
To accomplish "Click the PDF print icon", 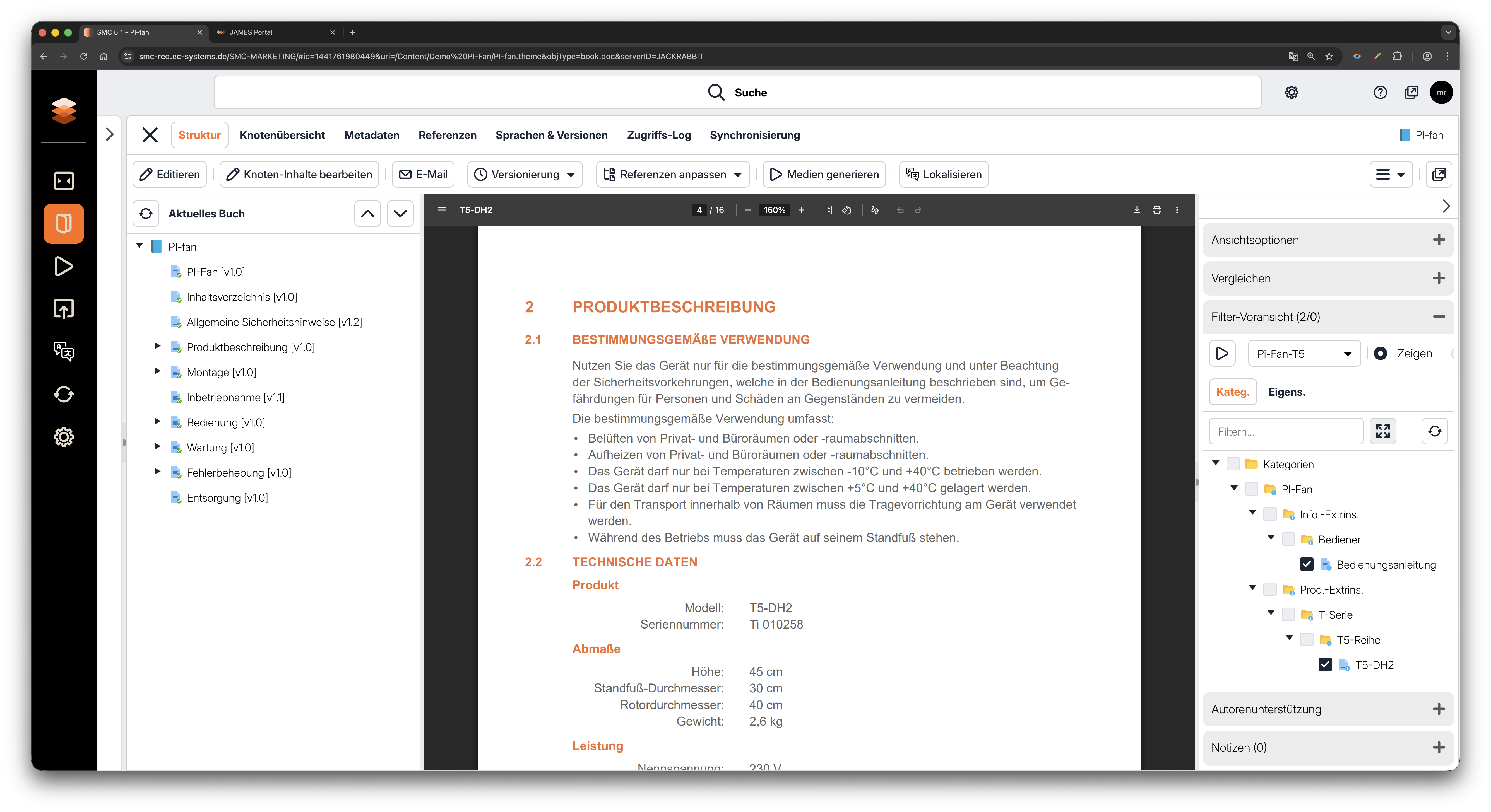I will click(1156, 210).
